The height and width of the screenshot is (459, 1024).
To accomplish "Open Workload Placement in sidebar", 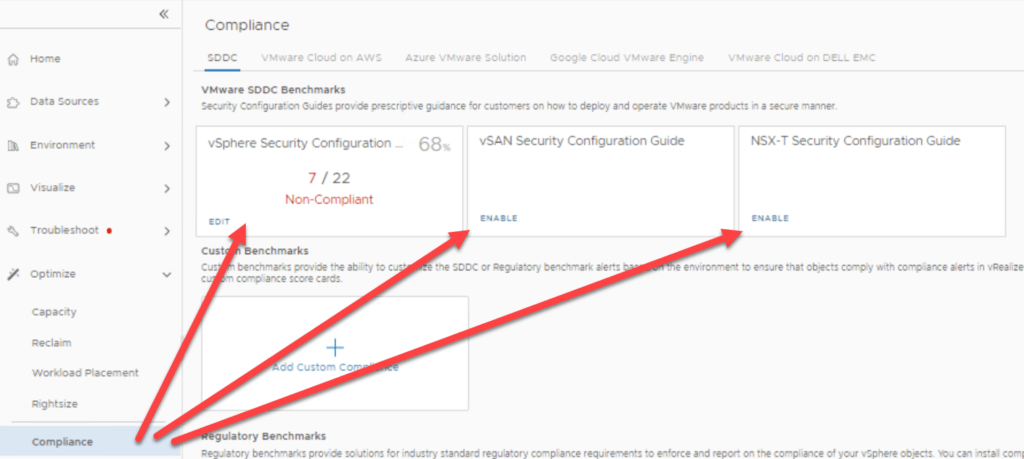I will point(85,373).
